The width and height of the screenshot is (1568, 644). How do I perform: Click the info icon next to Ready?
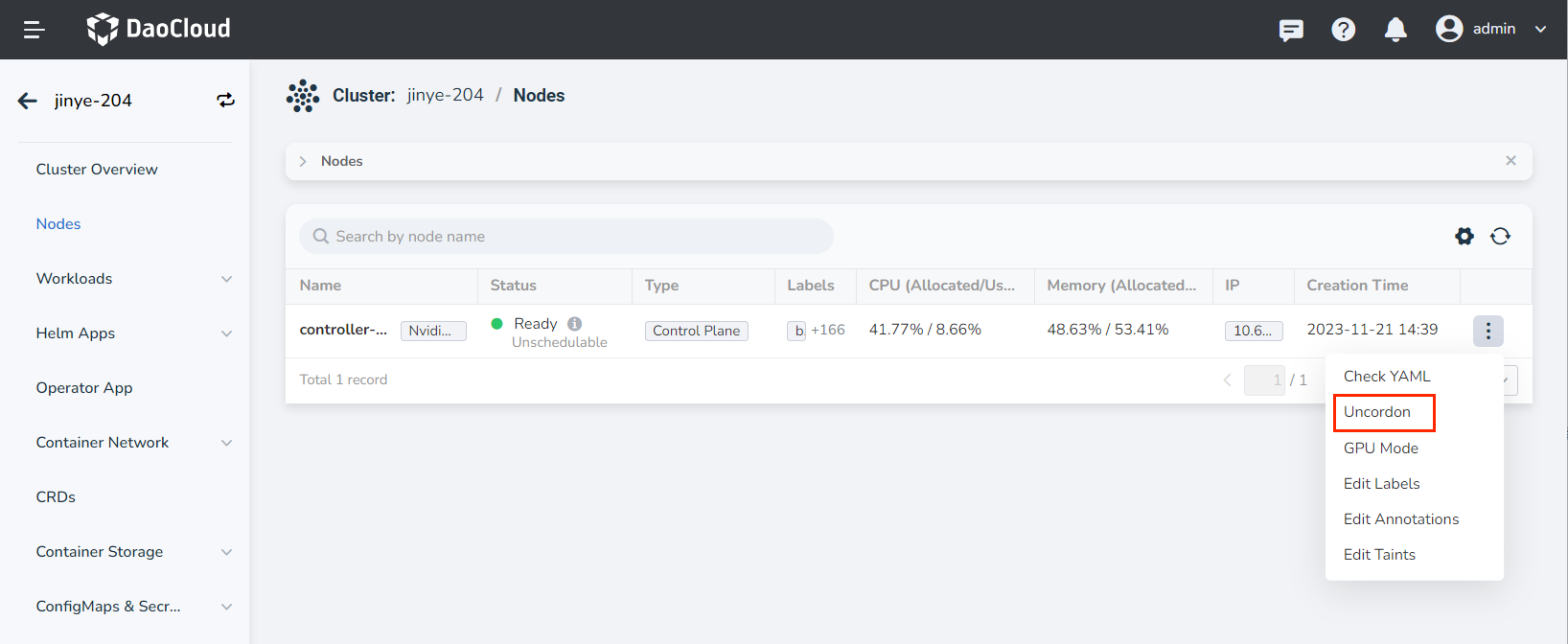(574, 324)
